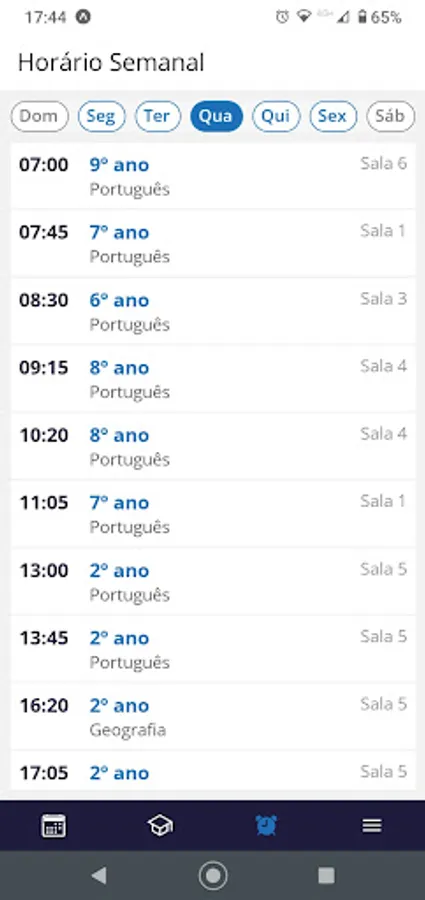The width and height of the screenshot is (425, 900).
Task: Select the Sáb day chip
Action: [391, 117]
